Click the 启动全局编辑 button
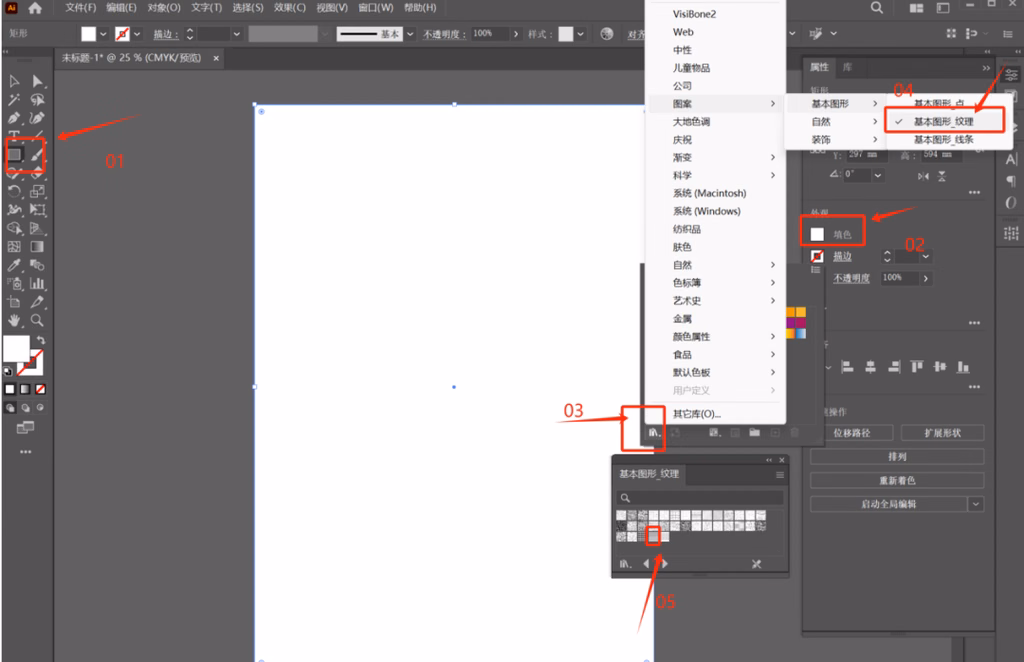 point(888,504)
